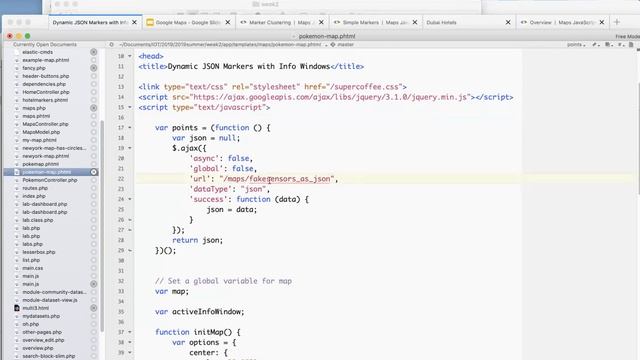Click the sidebar documents list scrollbar
Image resolution: width=640 pixels, height=360 pixels.
102,227
